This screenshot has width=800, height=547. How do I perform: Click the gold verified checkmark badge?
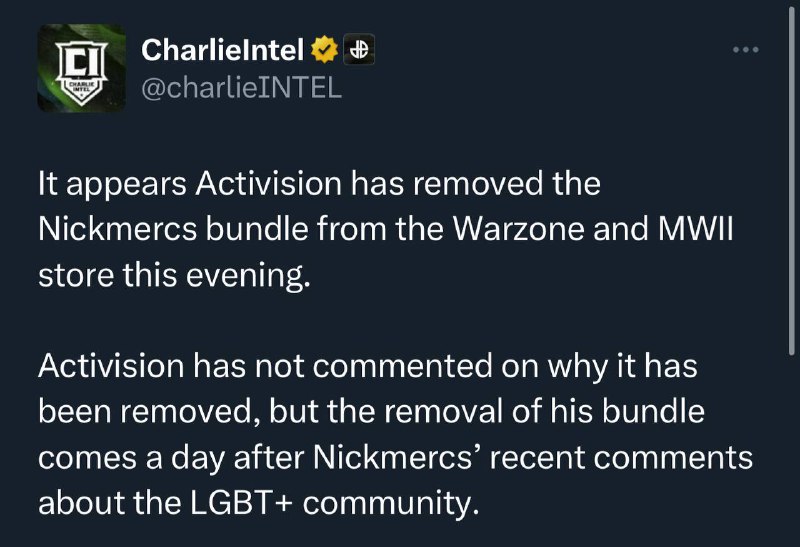[x=326, y=48]
